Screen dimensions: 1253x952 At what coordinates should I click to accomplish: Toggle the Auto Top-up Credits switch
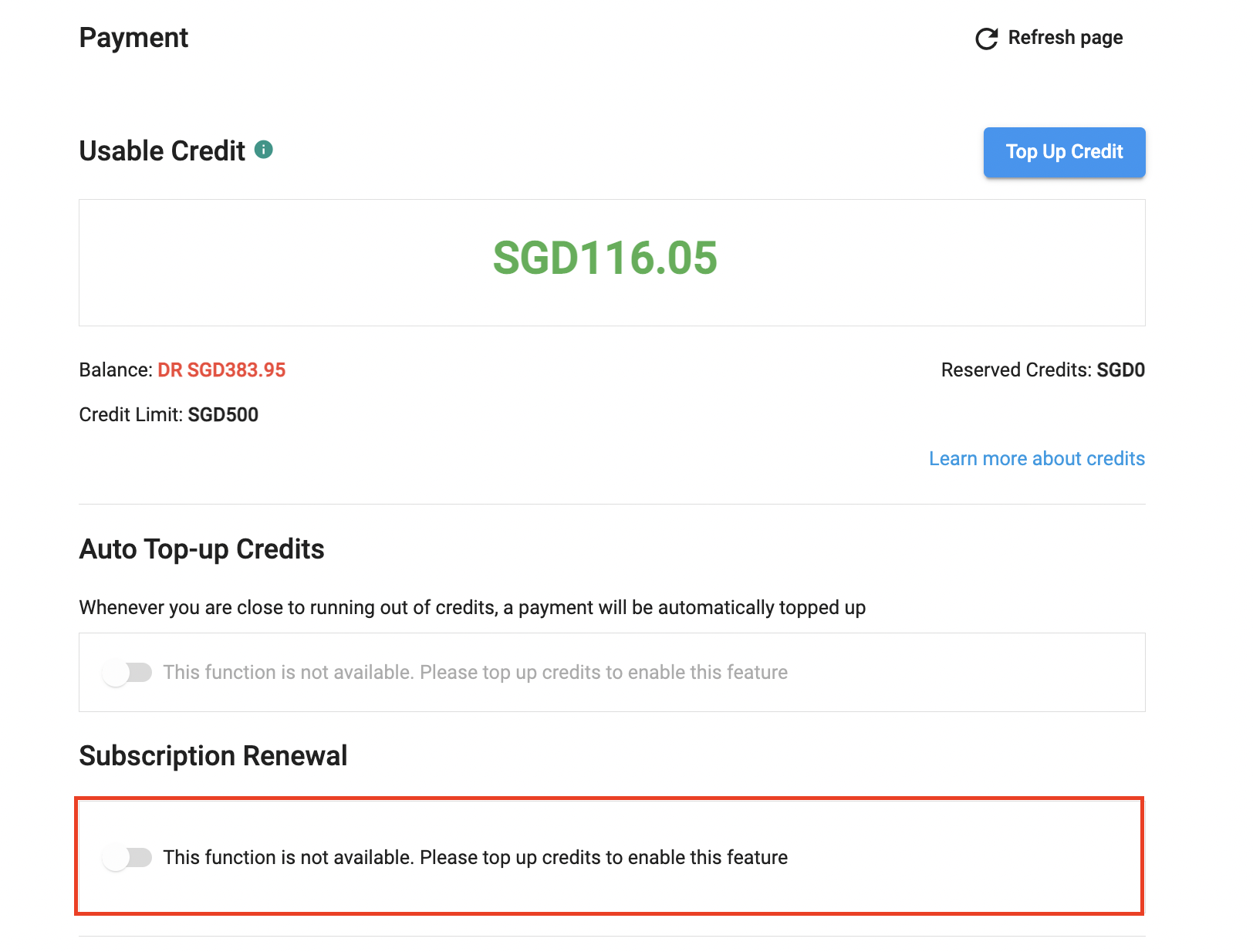[x=127, y=673]
